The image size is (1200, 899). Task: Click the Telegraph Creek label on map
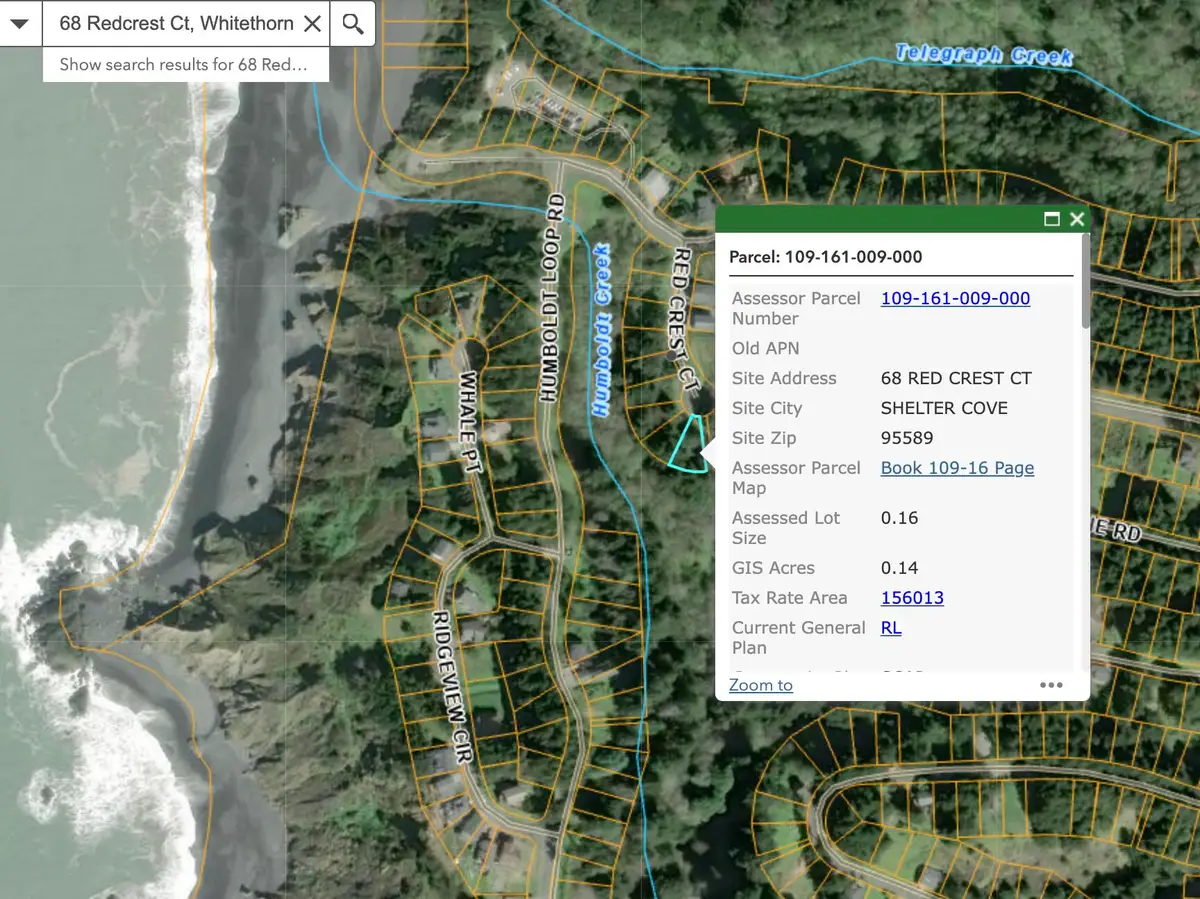pos(984,54)
